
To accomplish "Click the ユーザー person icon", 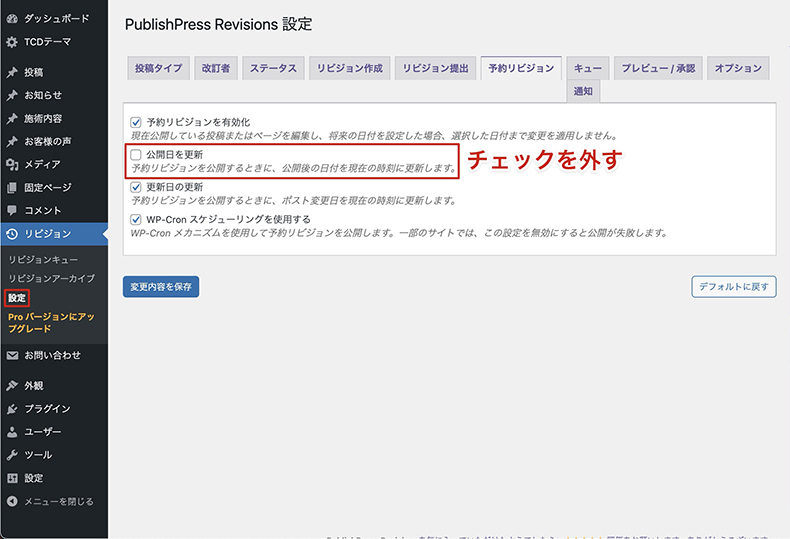I will click(x=12, y=432).
